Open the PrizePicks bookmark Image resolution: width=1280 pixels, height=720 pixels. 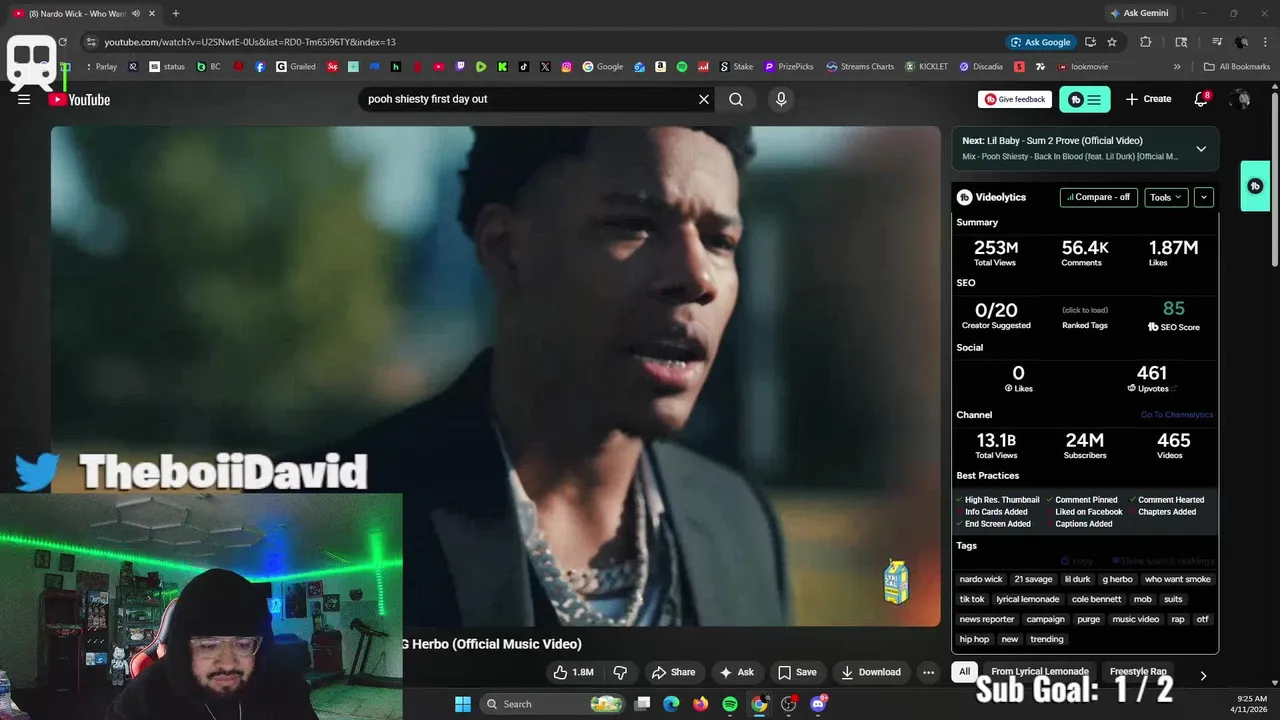(789, 67)
